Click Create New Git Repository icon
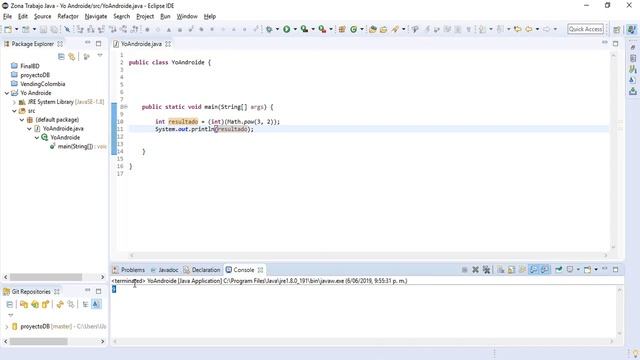 coord(45,304)
